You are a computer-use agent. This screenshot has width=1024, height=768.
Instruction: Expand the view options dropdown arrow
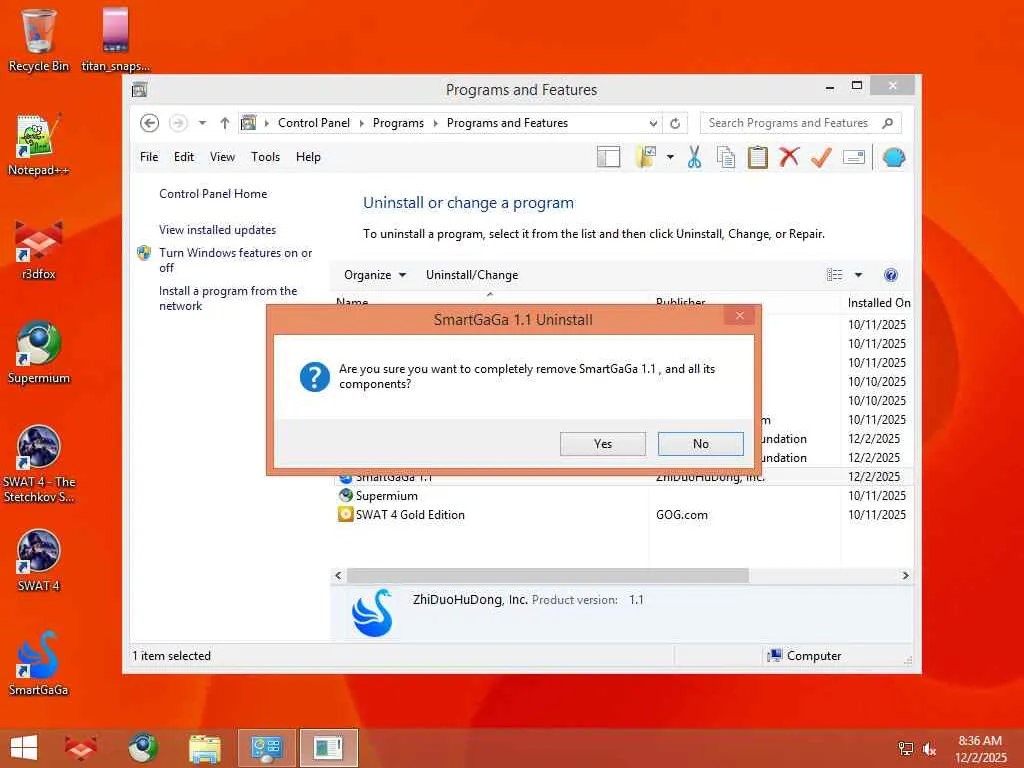pyautogui.click(x=858, y=275)
